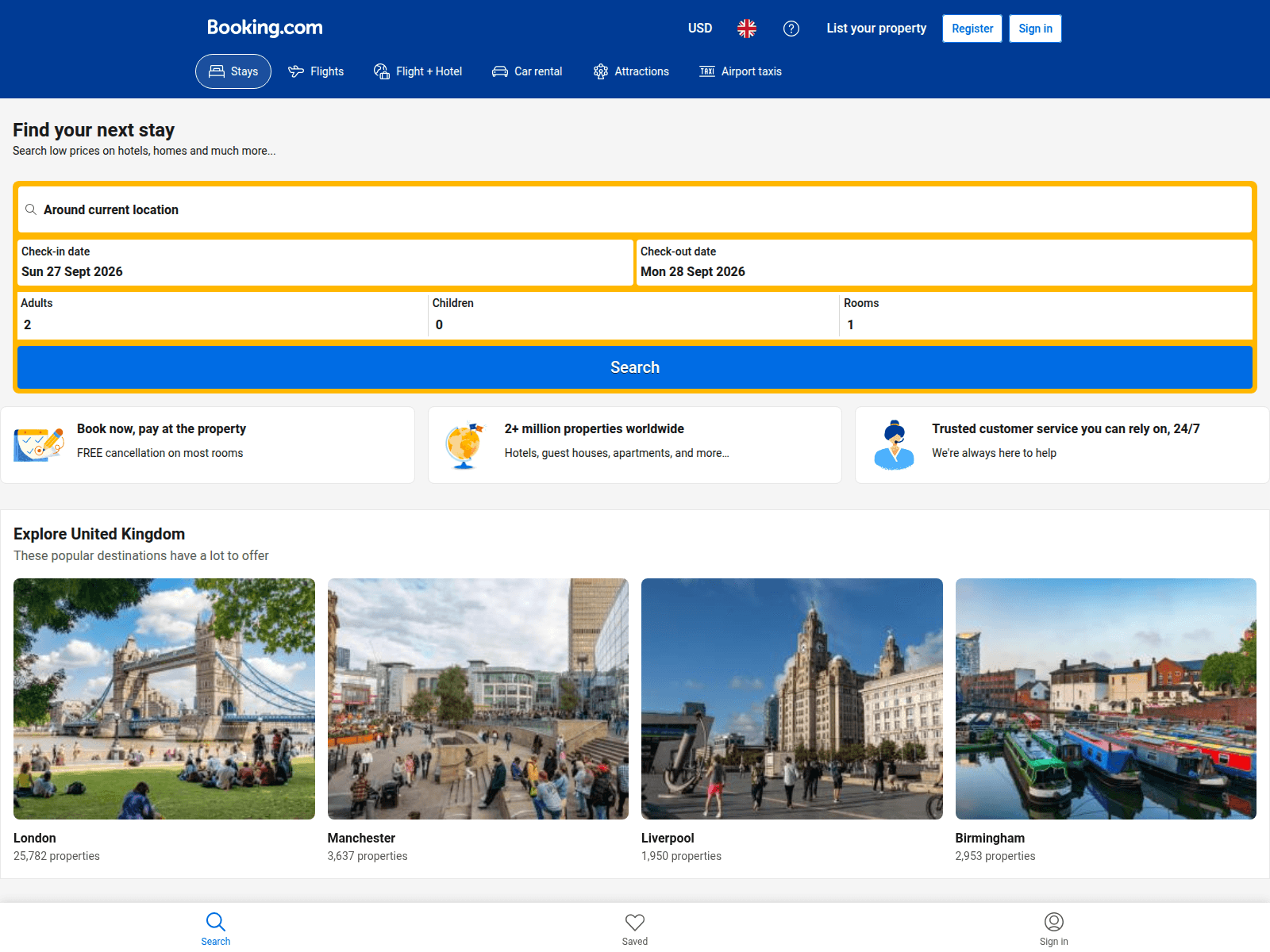The height and width of the screenshot is (952, 1270).
Task: Click the Register button
Action: (972, 29)
